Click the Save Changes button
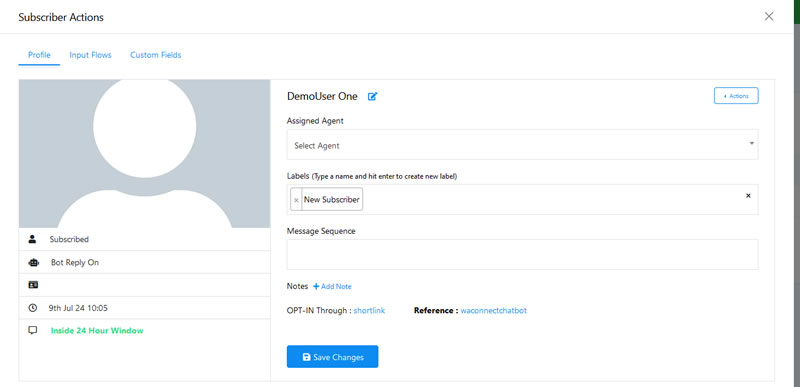 point(332,357)
